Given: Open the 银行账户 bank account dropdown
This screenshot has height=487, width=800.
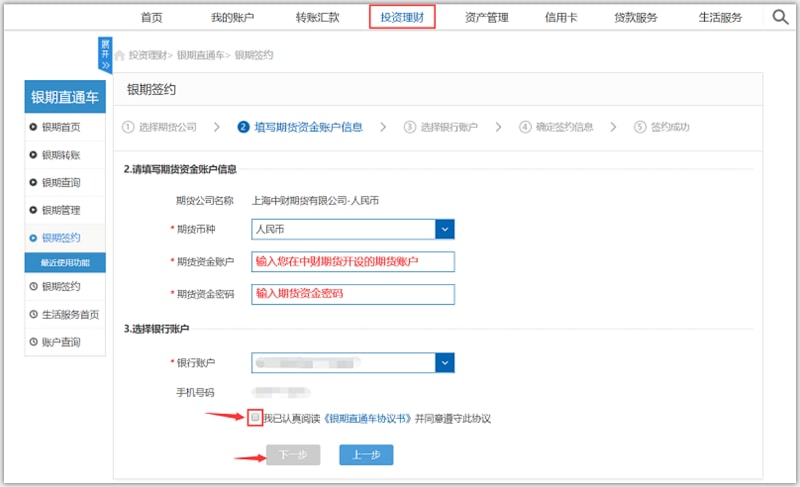Looking at the screenshot, I should [445, 363].
